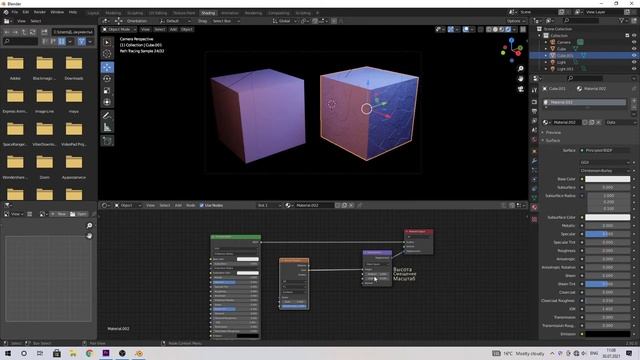The image size is (640, 360).
Task: Hide the Light object via eye icon
Action: [634, 62]
